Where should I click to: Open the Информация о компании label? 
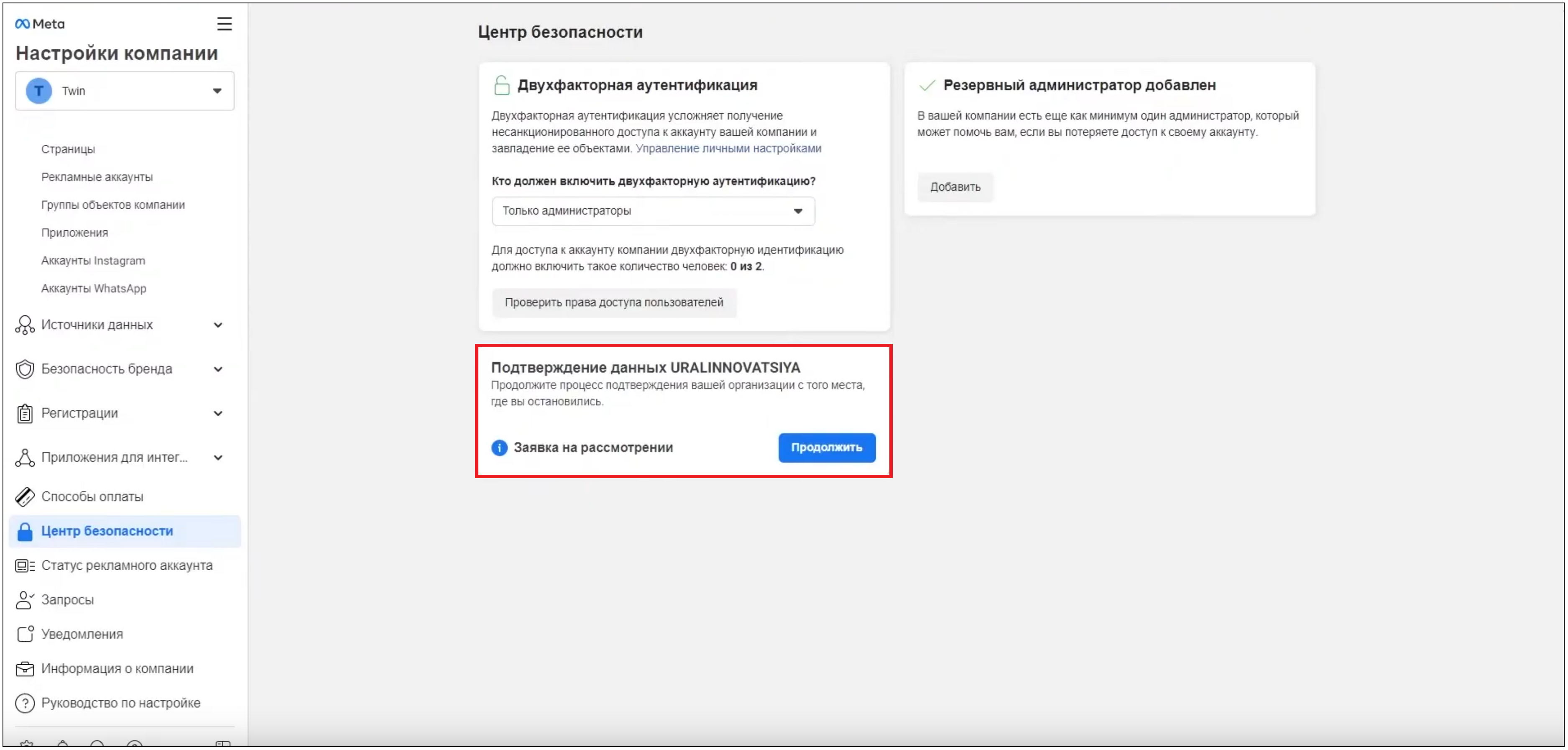117,669
